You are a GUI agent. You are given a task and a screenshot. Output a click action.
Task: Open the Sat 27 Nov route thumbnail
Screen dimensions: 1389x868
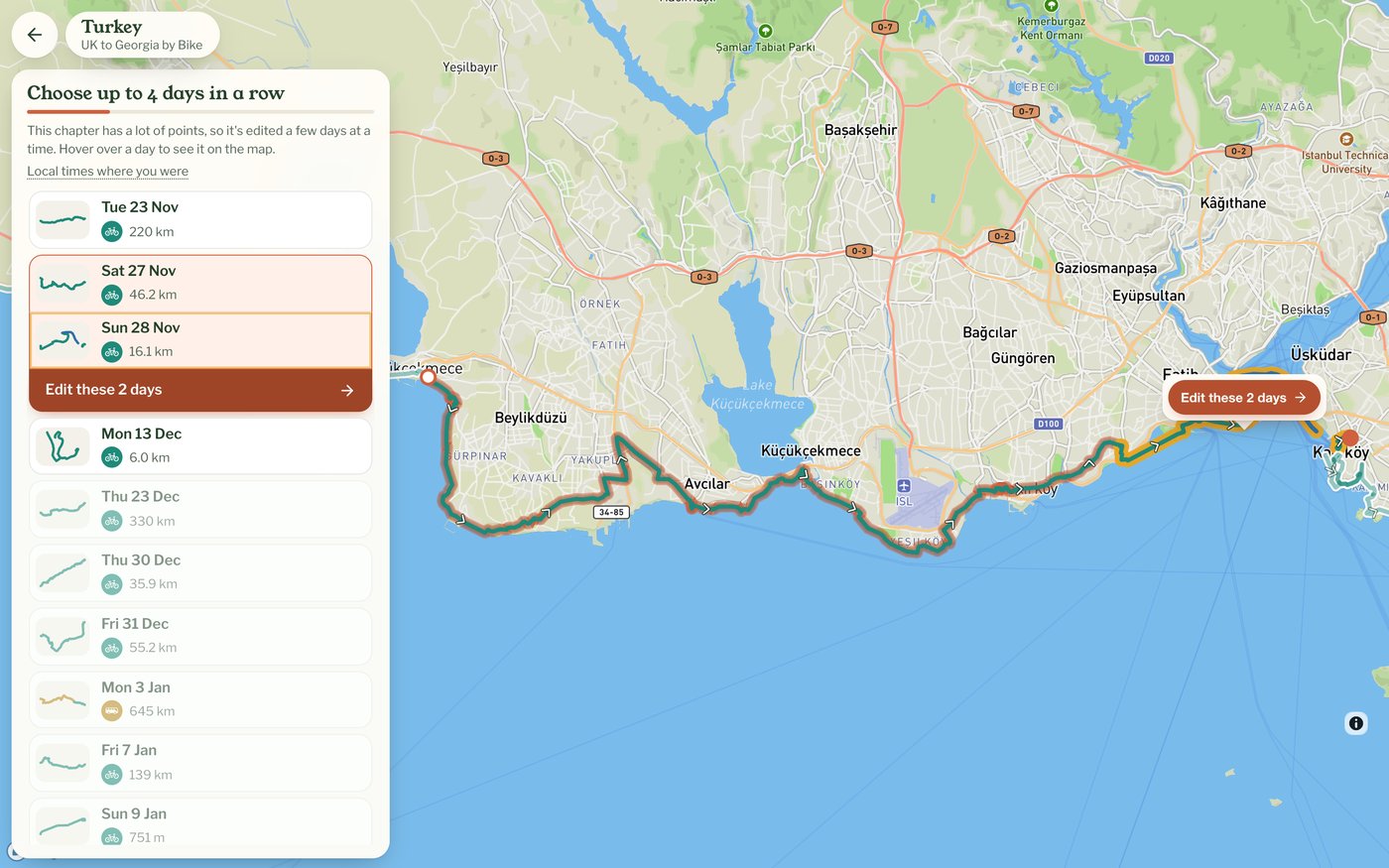tap(63, 284)
